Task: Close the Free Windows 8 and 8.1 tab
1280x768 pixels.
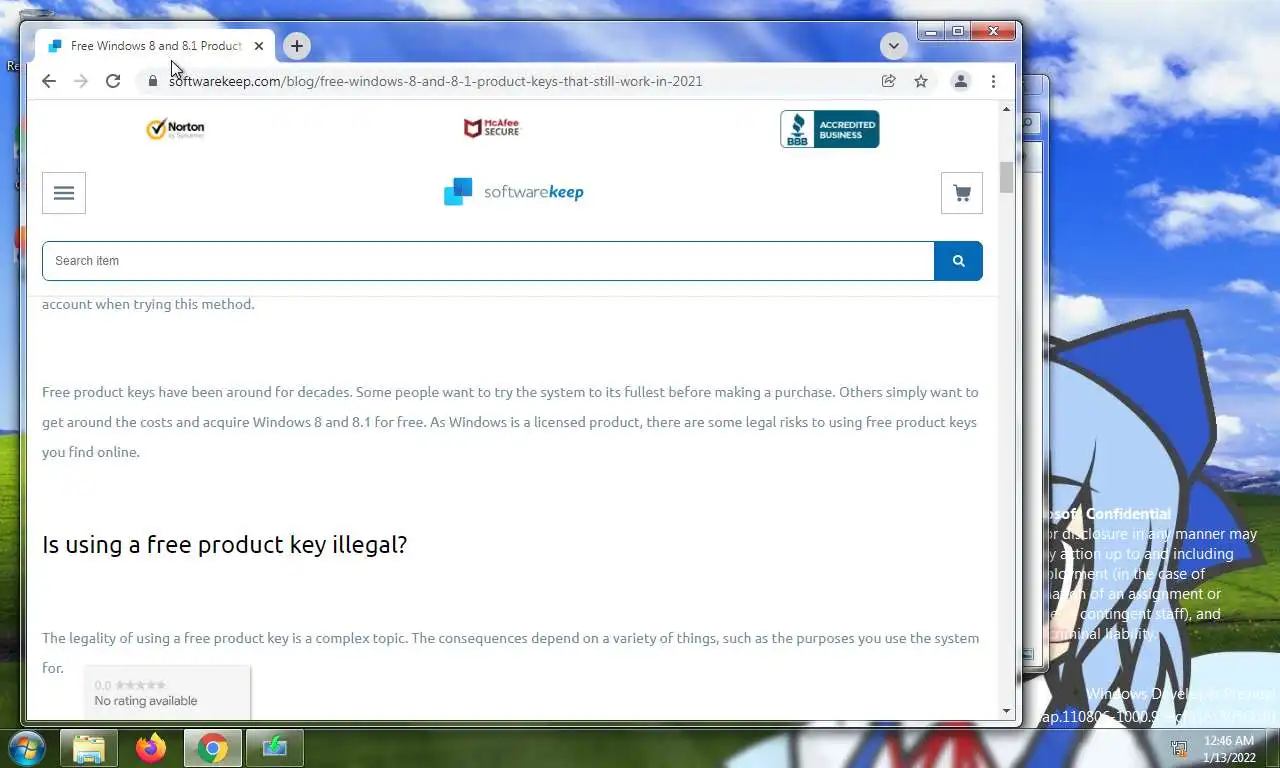Action: pos(259,46)
